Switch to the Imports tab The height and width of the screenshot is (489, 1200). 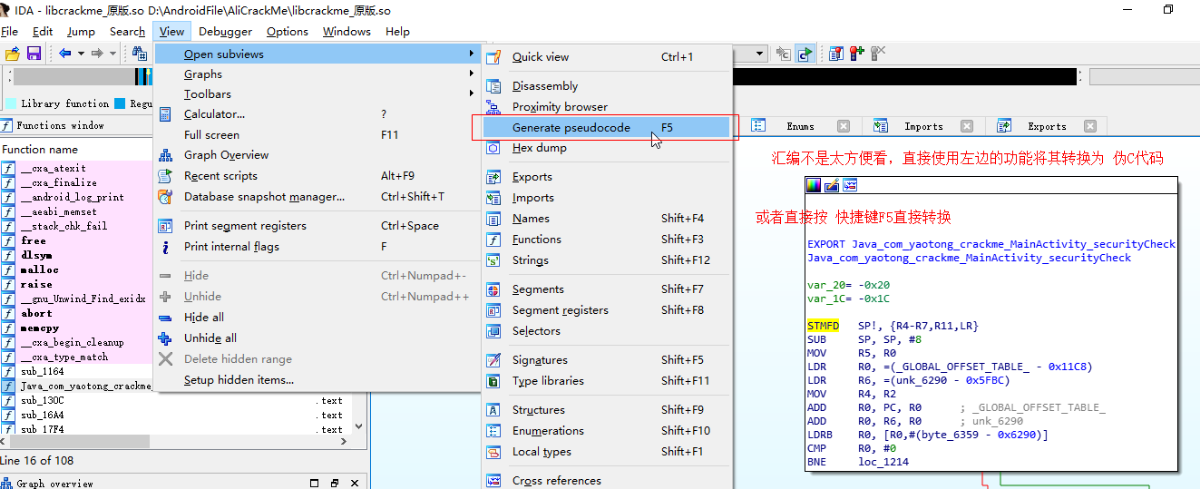[923, 126]
